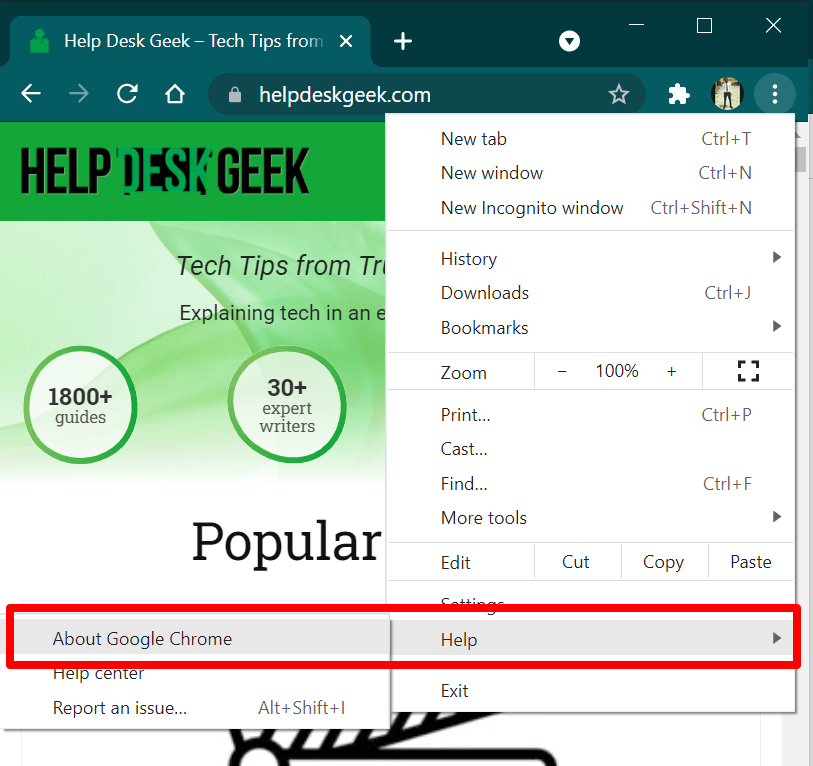Click the three-dot Chrome menu button

click(x=775, y=95)
